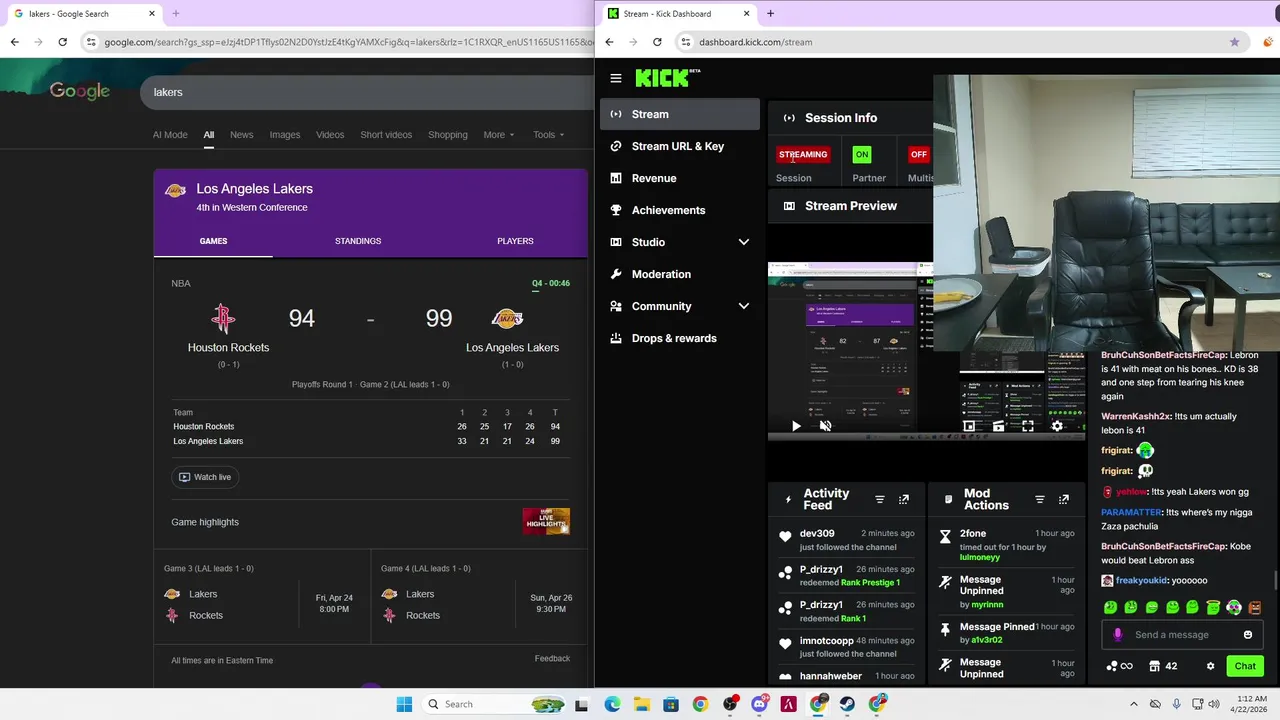The image size is (1280, 720).
Task: Open Drops & rewards page
Action: 680,338
